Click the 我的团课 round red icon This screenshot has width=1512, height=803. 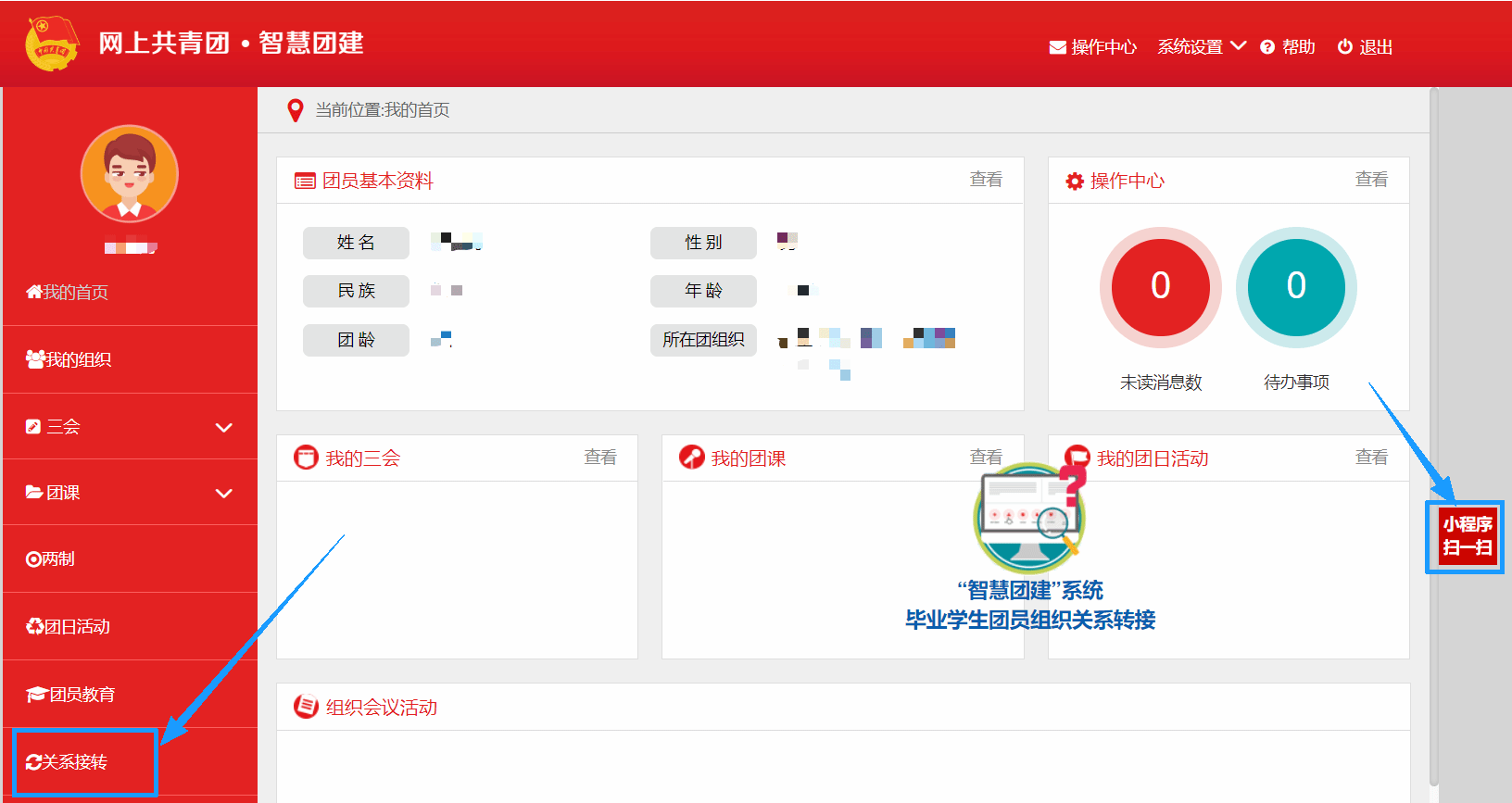pos(691,458)
